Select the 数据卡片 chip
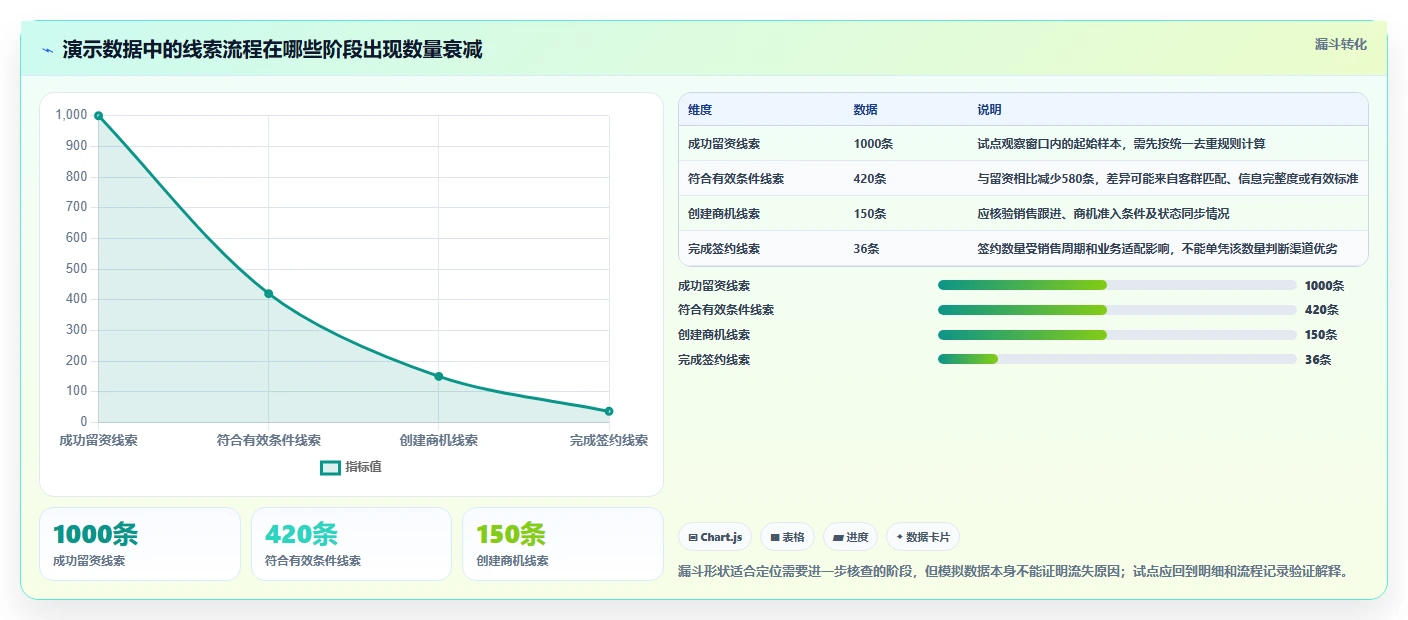 pyautogui.click(x=923, y=537)
